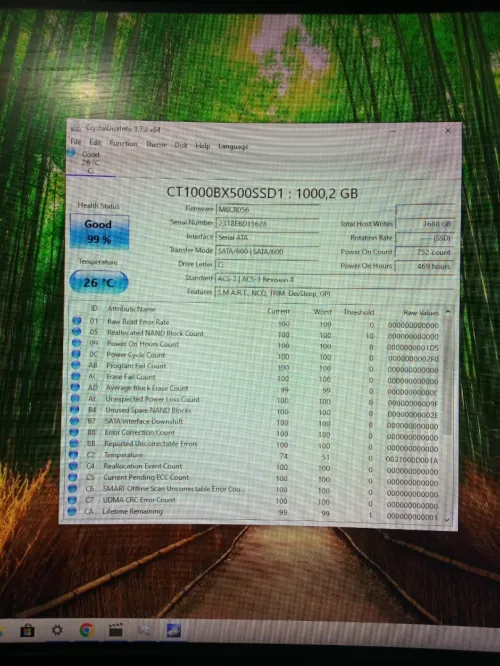Click status icon for SMART Offline Scan row
The height and width of the screenshot is (666, 500).
tap(72, 488)
